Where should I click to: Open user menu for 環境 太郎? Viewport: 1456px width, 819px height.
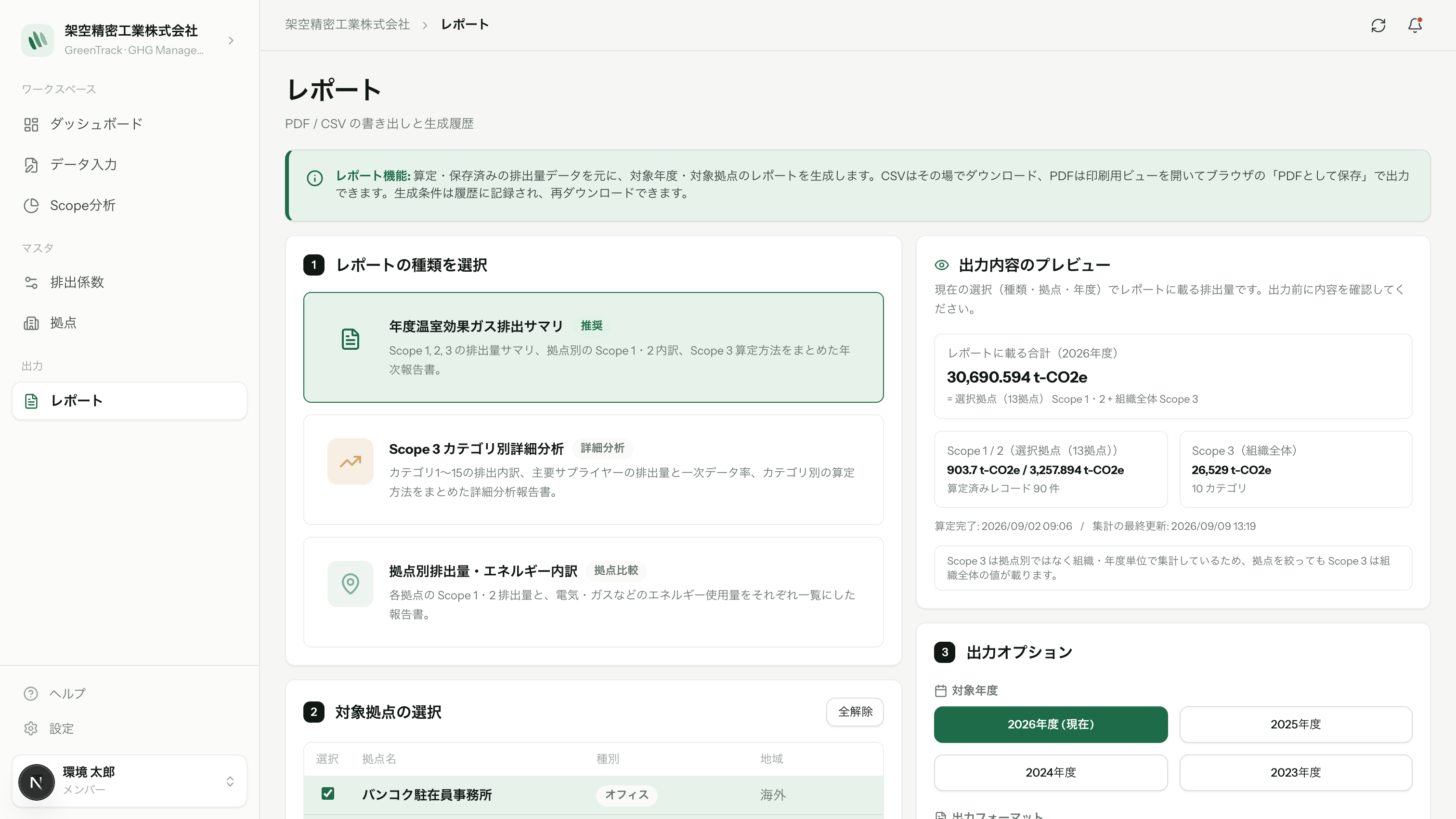pos(130,781)
